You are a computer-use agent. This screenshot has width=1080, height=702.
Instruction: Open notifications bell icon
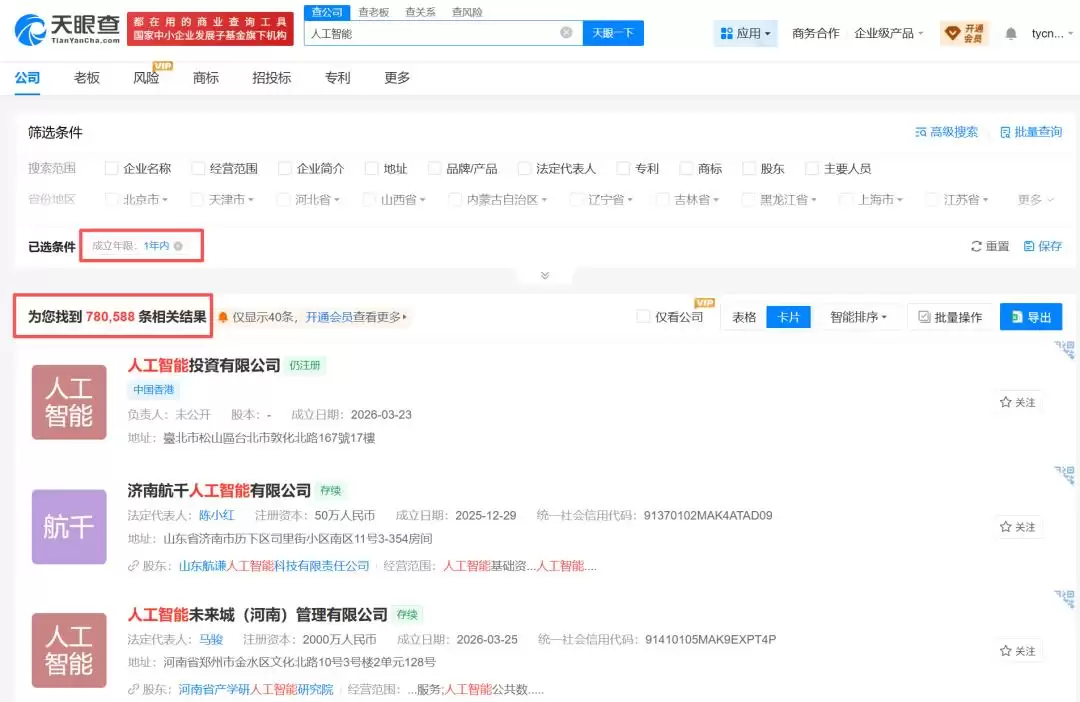(x=1010, y=33)
